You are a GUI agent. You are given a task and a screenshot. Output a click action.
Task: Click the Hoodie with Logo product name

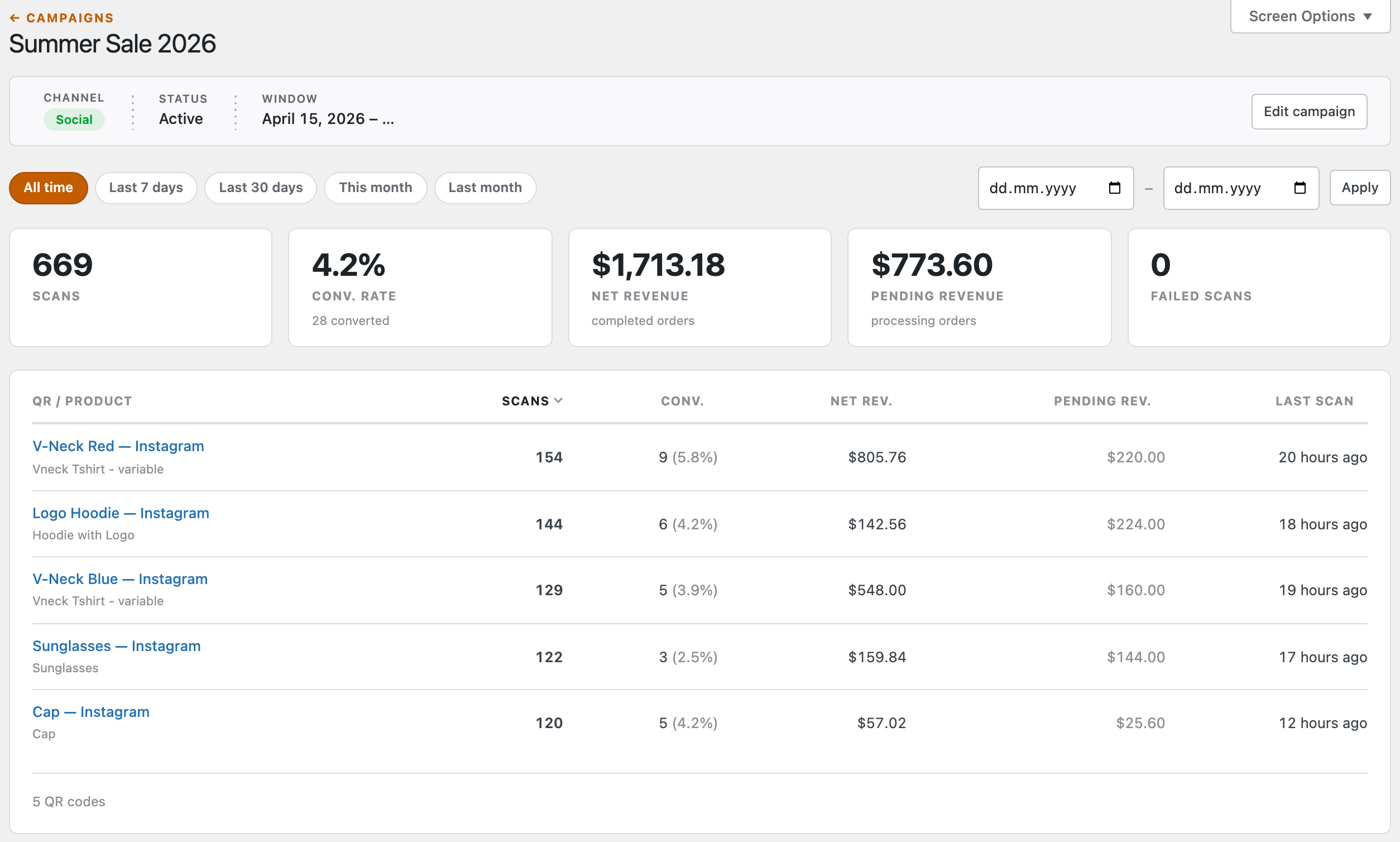[x=83, y=535]
